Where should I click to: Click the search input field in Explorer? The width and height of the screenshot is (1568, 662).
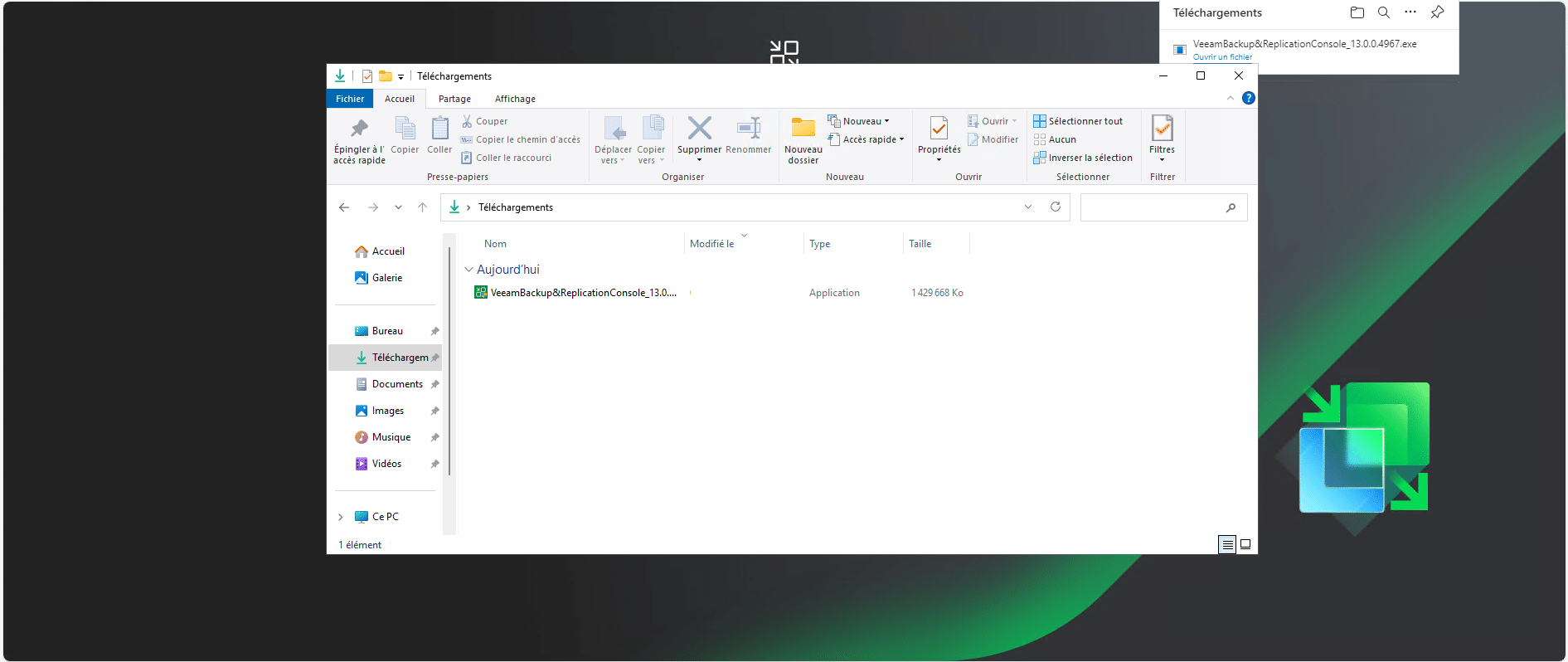[x=1153, y=207]
